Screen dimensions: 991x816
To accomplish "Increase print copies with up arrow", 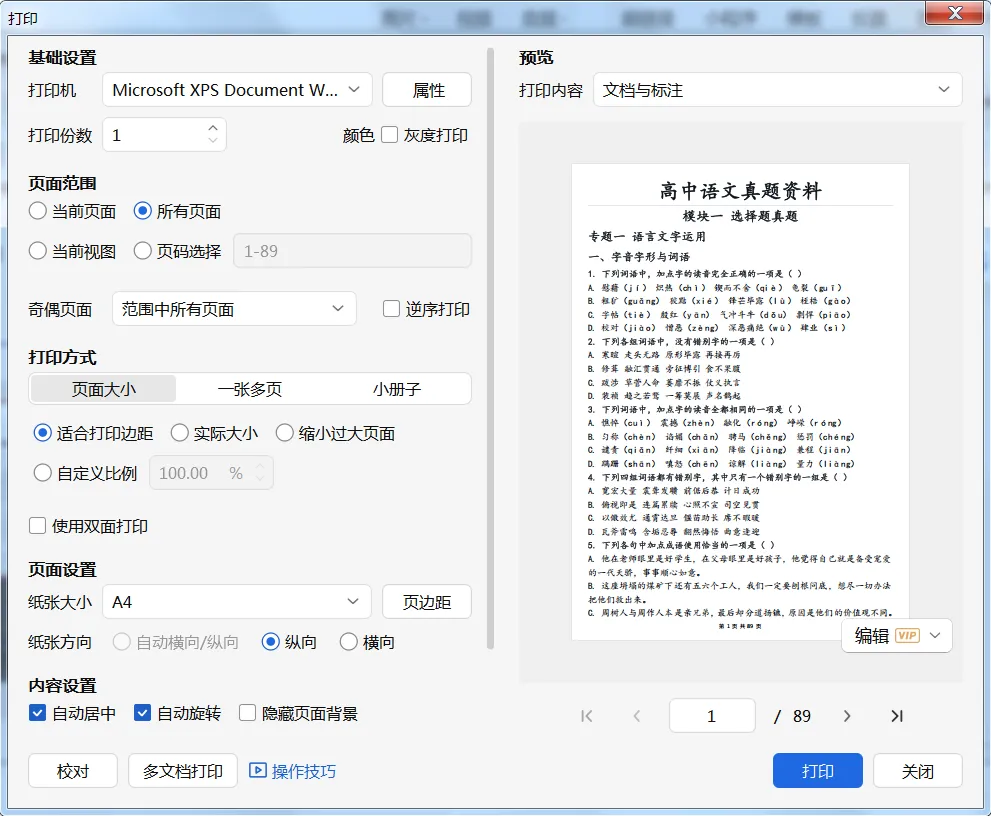I will 213,128.
